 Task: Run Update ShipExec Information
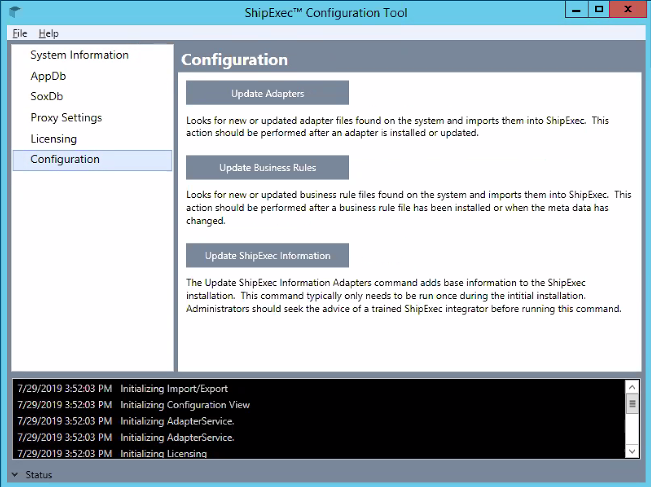pyautogui.click(x=267, y=255)
